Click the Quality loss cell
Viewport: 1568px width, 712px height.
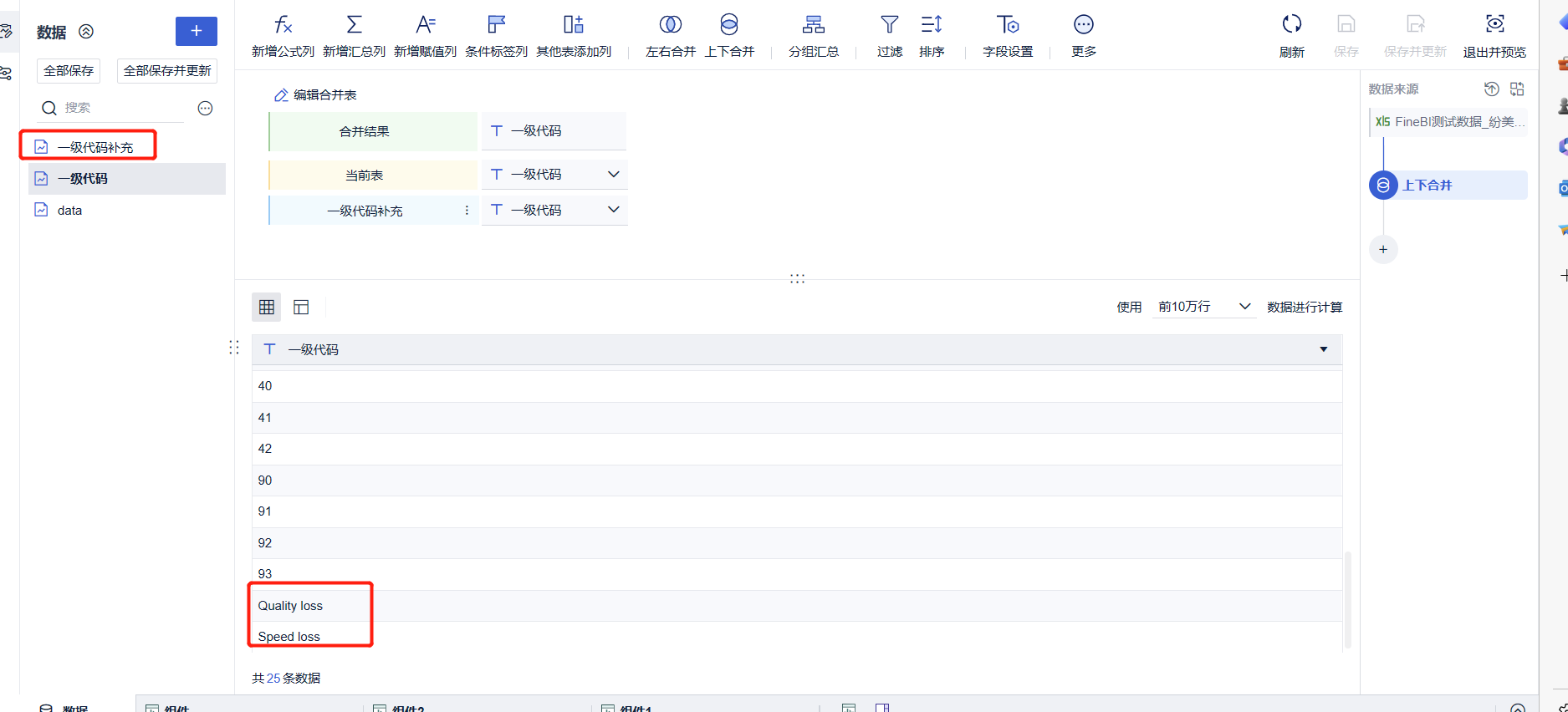797,606
